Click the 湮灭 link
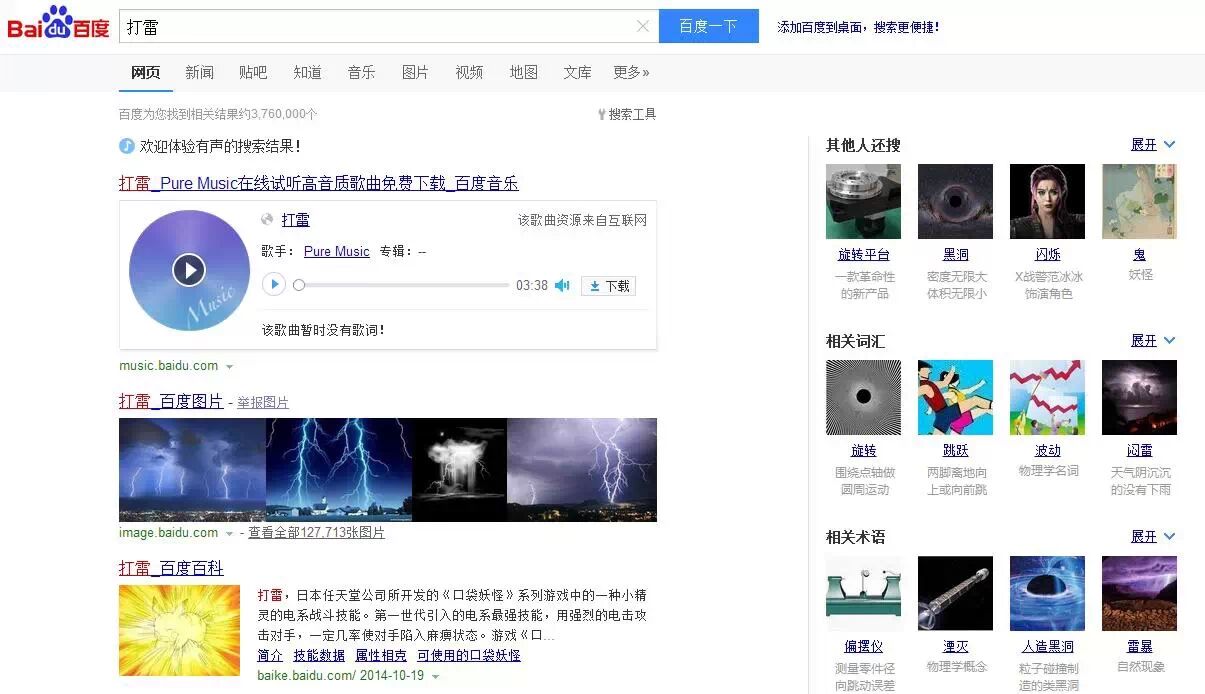 click(955, 647)
